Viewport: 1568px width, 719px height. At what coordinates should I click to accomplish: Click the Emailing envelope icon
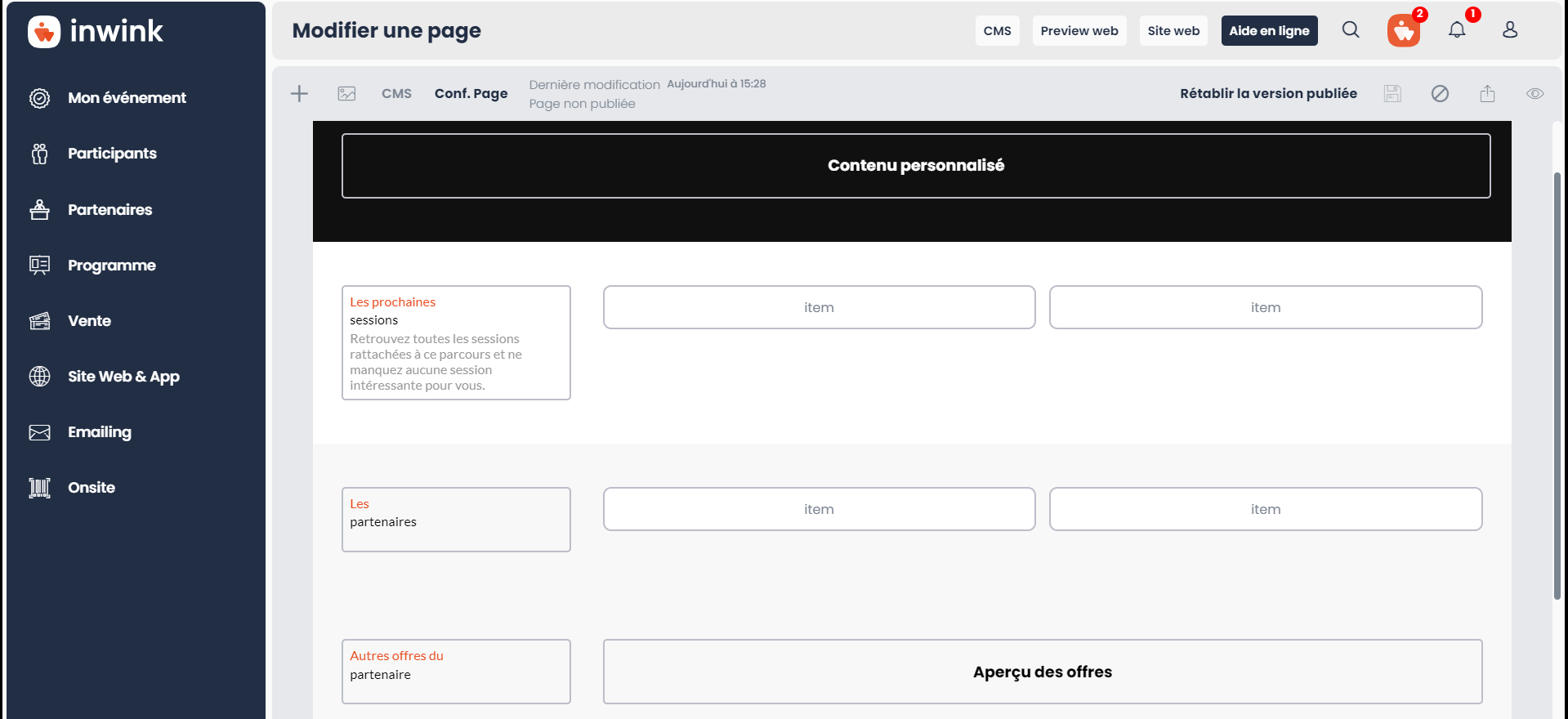coord(39,432)
